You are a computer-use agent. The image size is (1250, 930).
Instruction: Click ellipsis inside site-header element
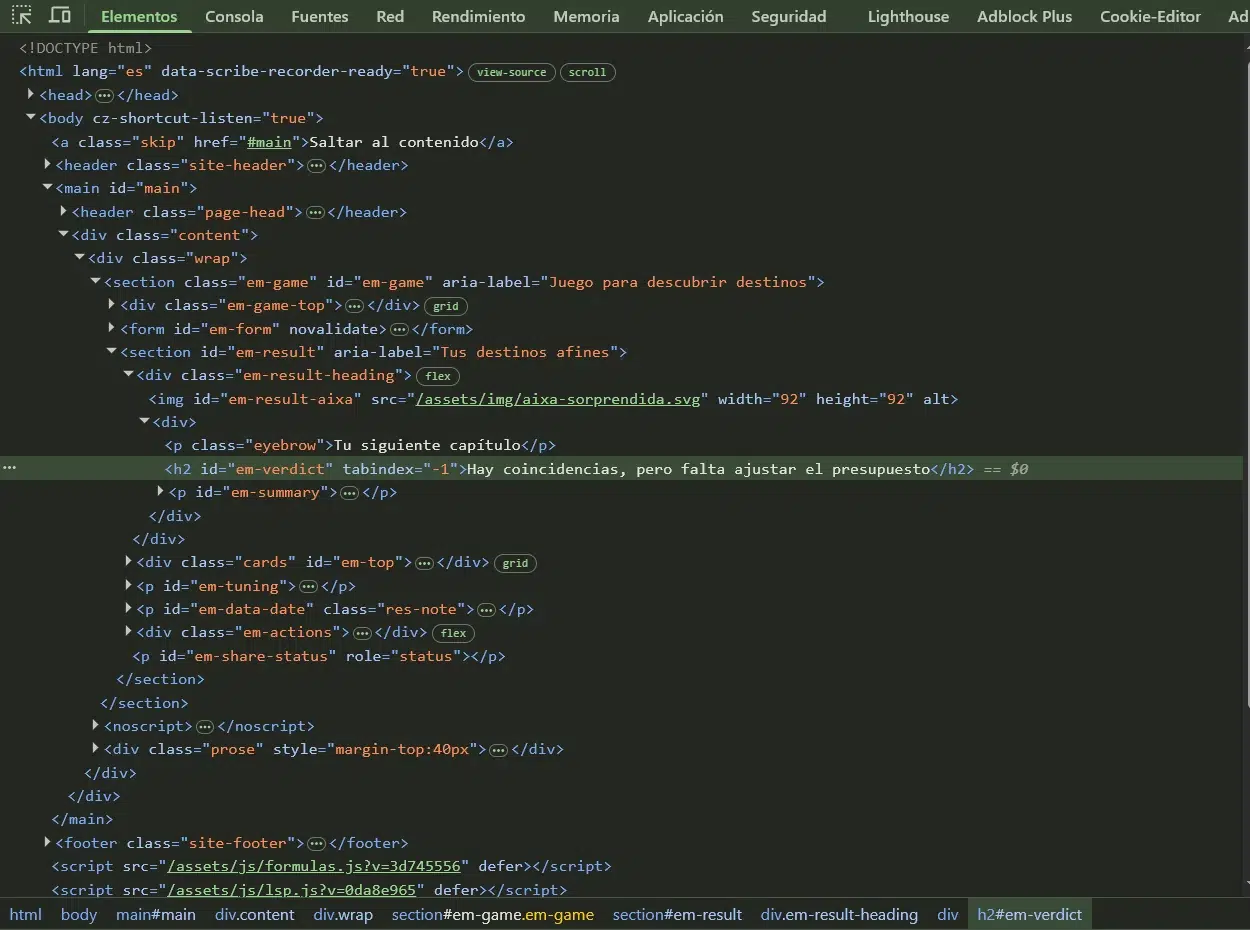pos(316,166)
